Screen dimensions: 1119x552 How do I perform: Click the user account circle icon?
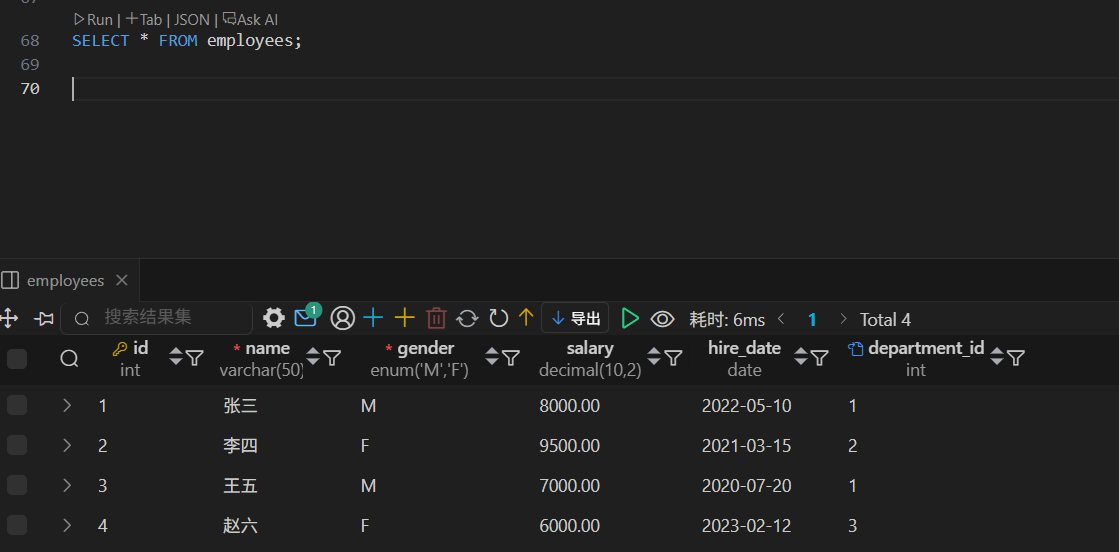coord(343,318)
